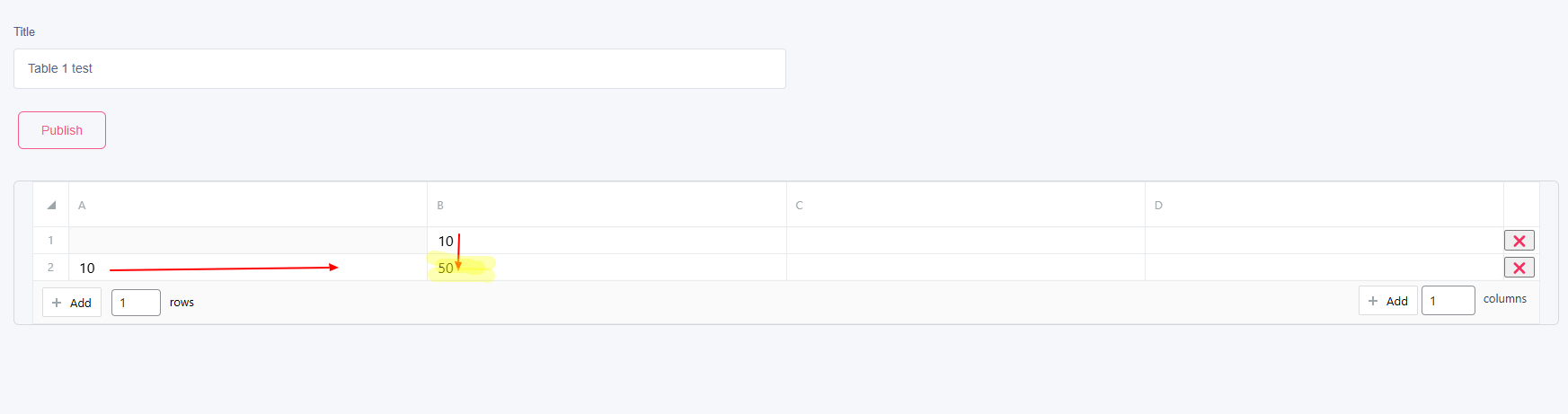Select cell B1 containing 10
The width and height of the screenshot is (1568, 414).
607,241
